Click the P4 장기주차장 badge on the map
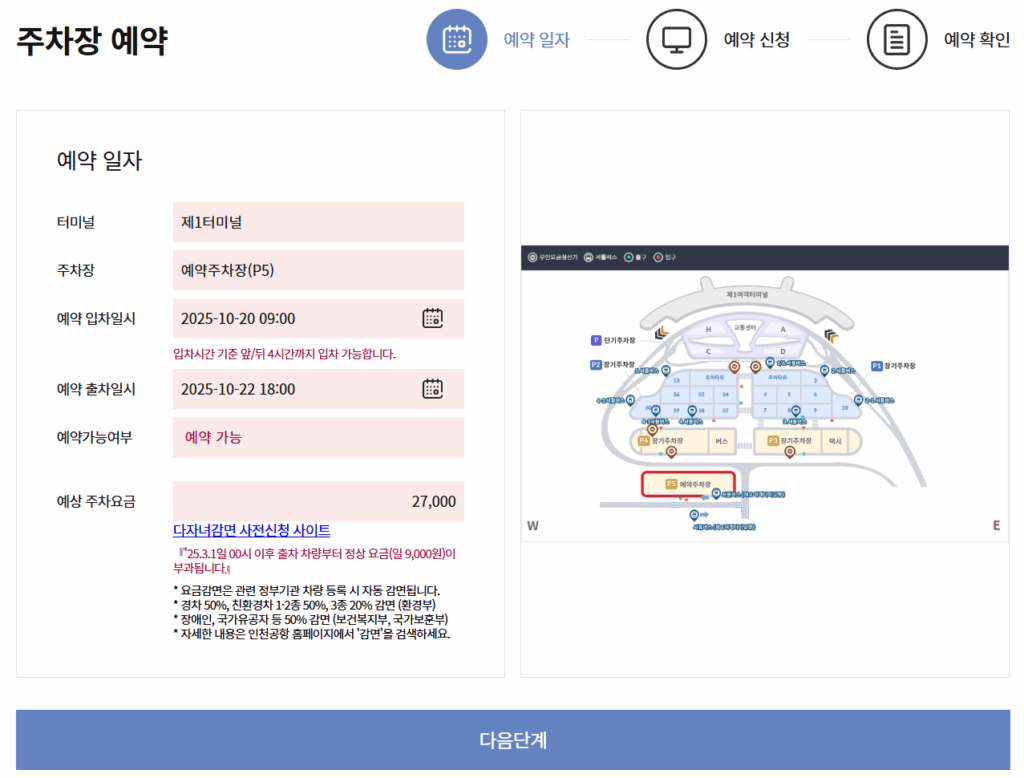Viewport: 1024px width, 778px height. point(644,440)
